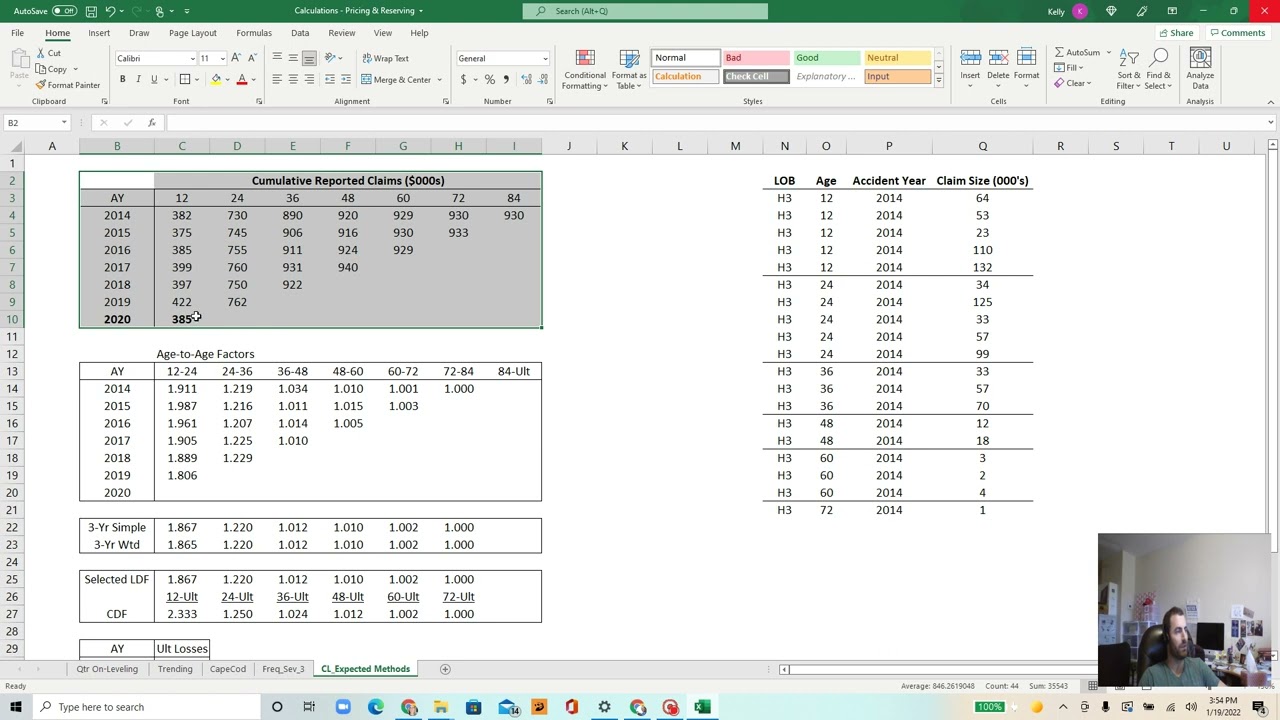This screenshot has height=720, width=1280.
Task: Open the Find & Select tool
Action: point(1158,68)
